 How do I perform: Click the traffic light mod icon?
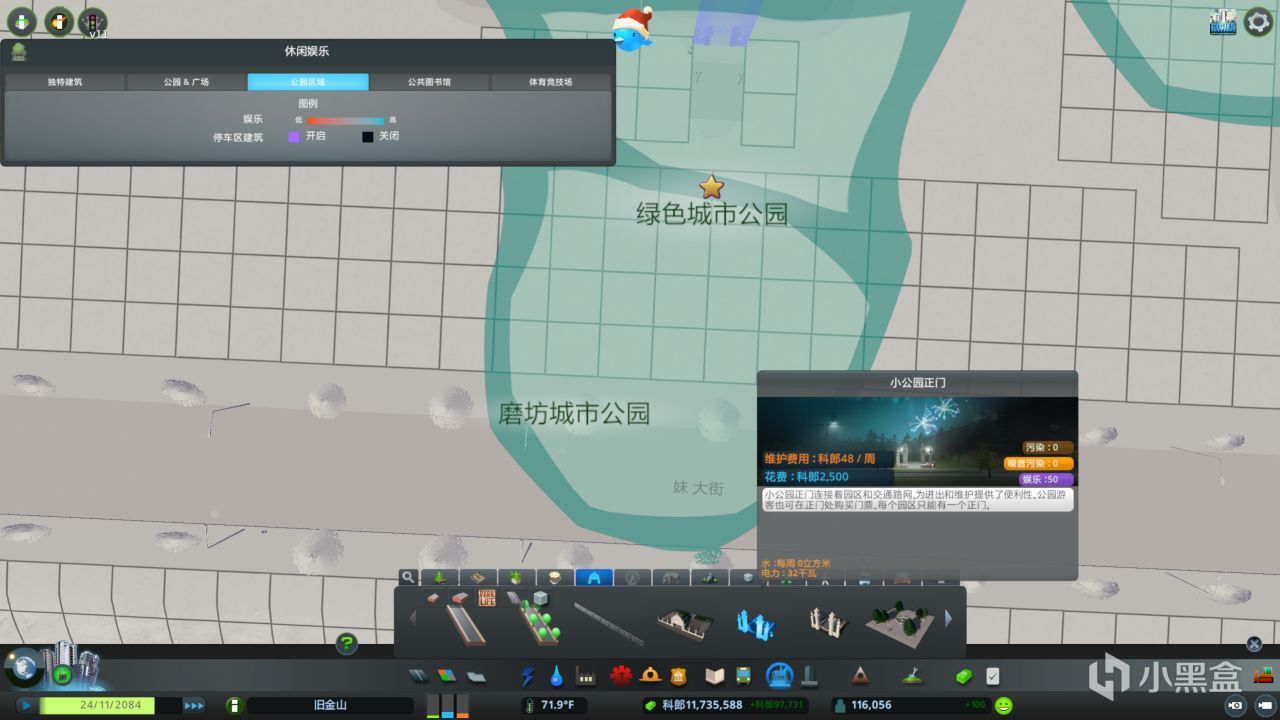tap(93, 21)
